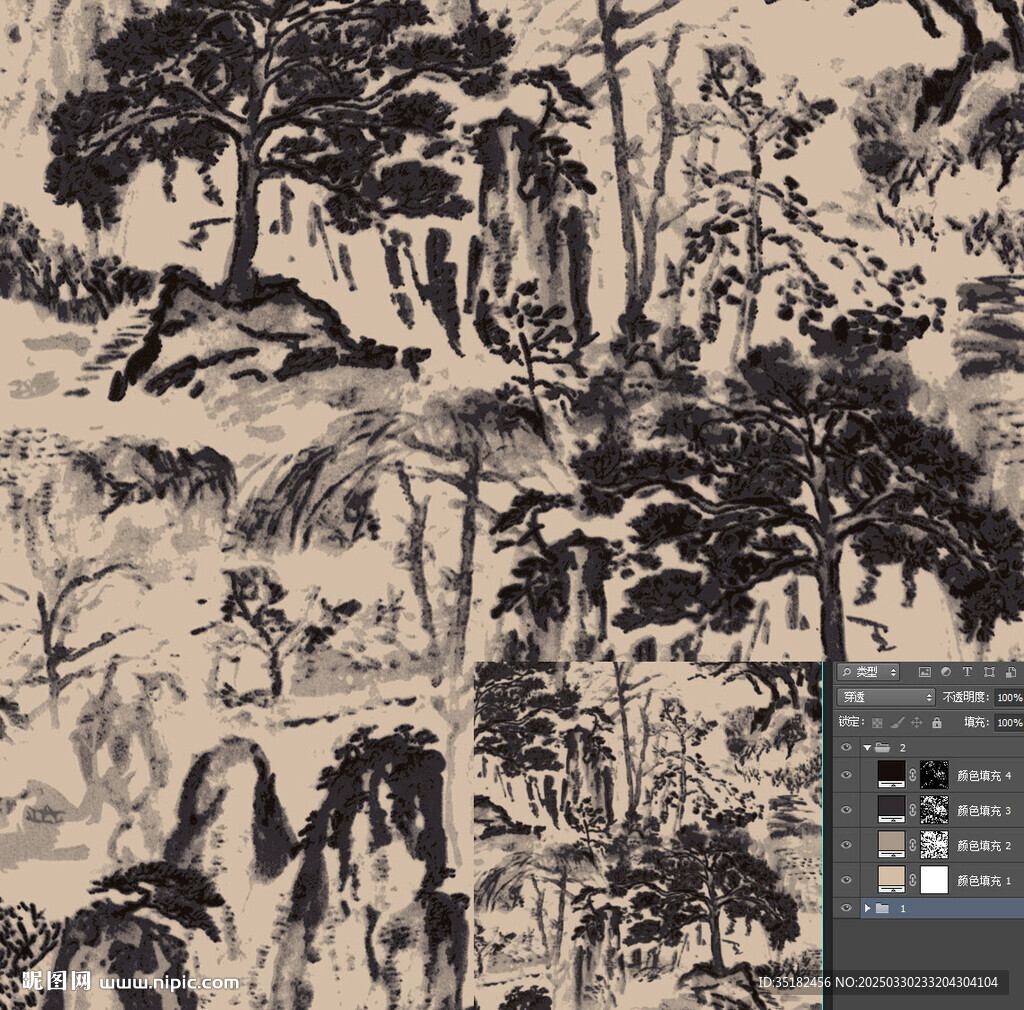
Task: Enable lock image pixels brush icon
Action: [x=896, y=722]
